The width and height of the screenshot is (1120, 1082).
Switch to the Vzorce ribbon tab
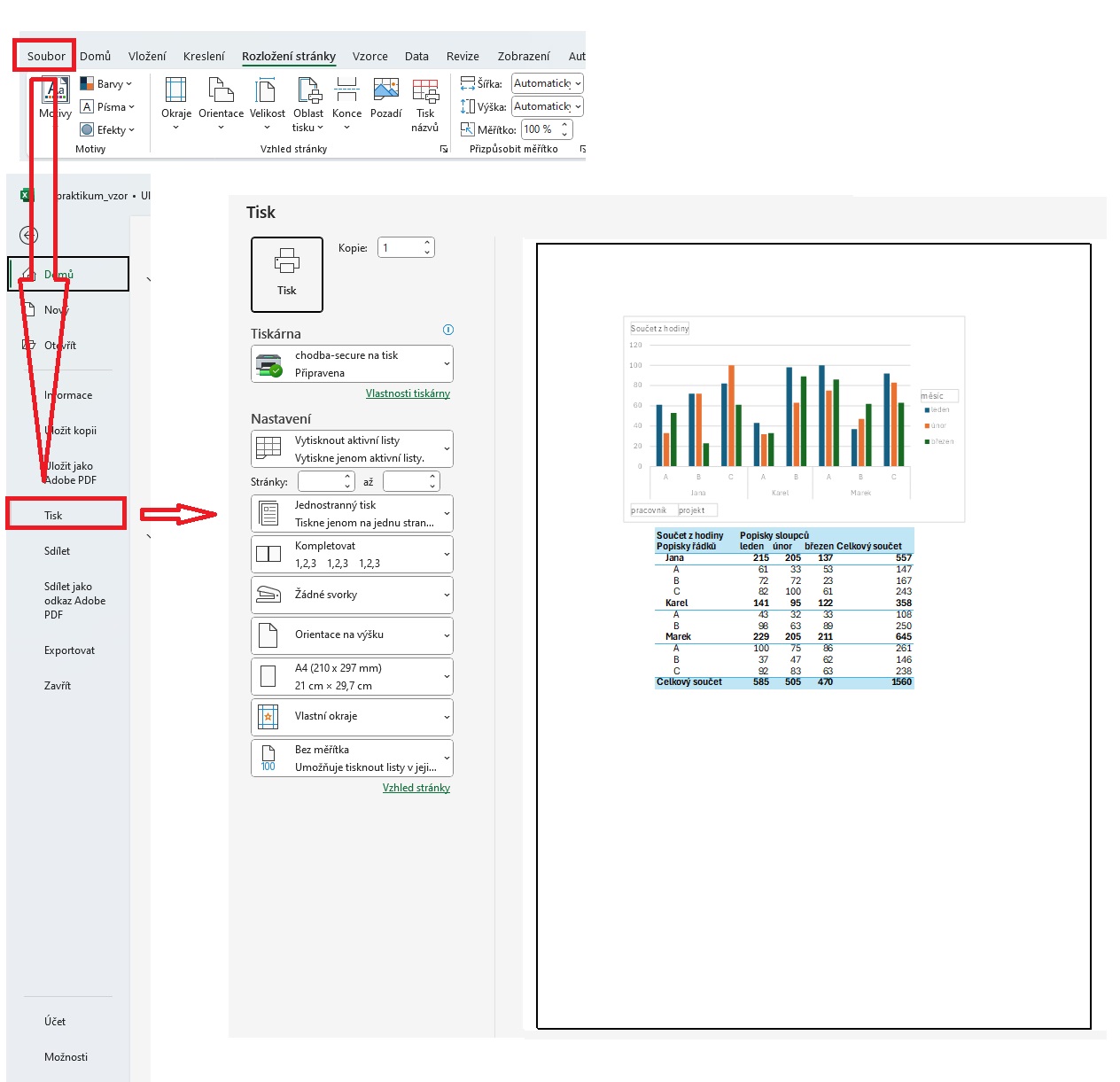[369, 56]
